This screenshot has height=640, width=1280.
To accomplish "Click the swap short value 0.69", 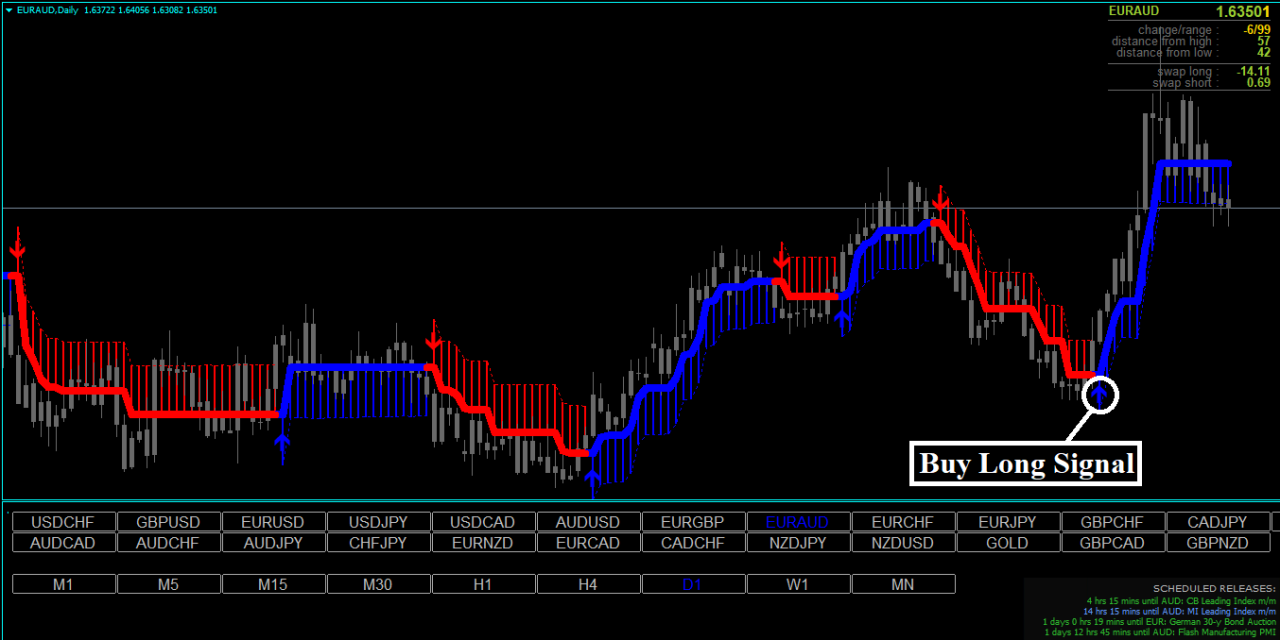I will tap(1259, 83).
